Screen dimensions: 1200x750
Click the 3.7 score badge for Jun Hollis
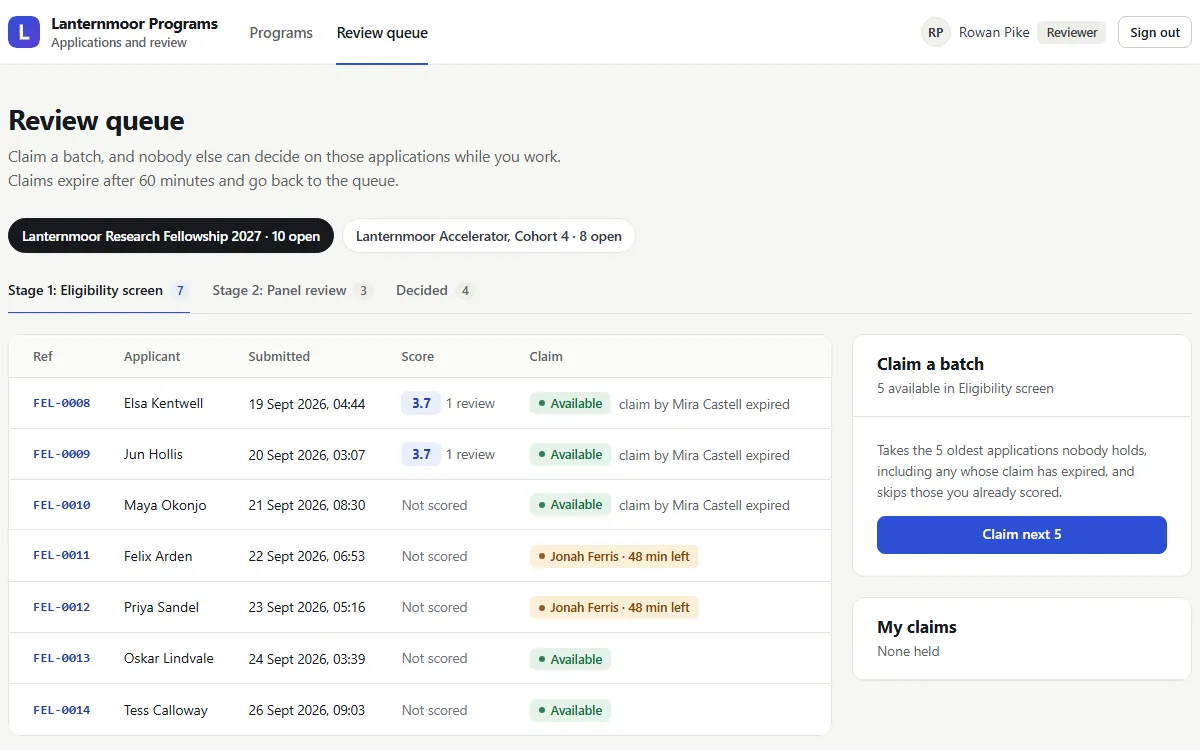pyautogui.click(x=421, y=454)
